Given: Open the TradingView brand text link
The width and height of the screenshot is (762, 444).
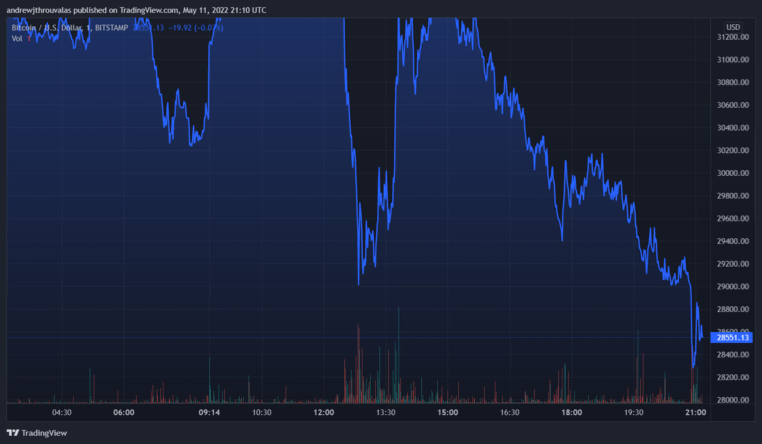Looking at the screenshot, I should (x=46, y=433).
